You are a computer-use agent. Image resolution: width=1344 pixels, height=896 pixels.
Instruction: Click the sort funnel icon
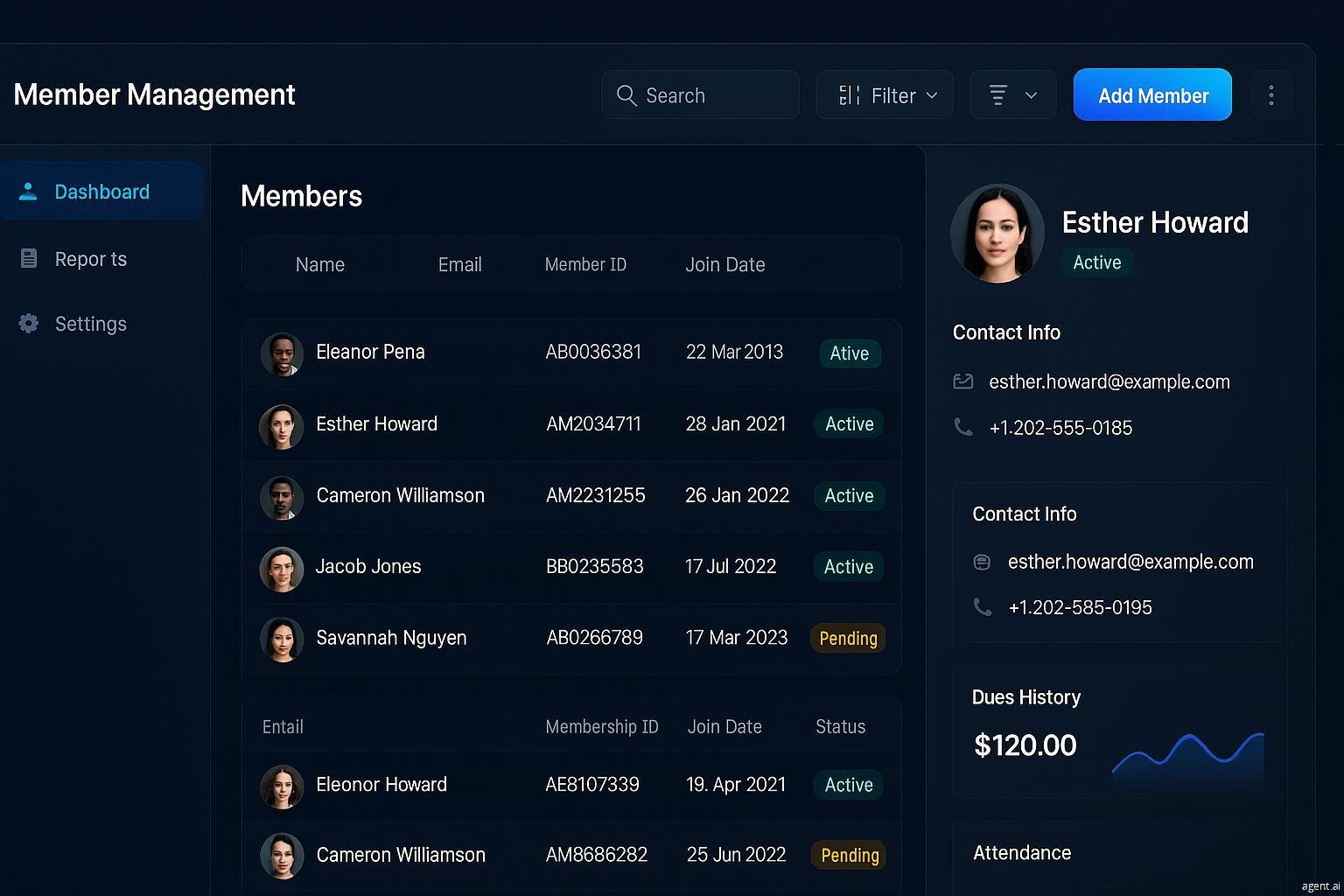click(x=997, y=94)
